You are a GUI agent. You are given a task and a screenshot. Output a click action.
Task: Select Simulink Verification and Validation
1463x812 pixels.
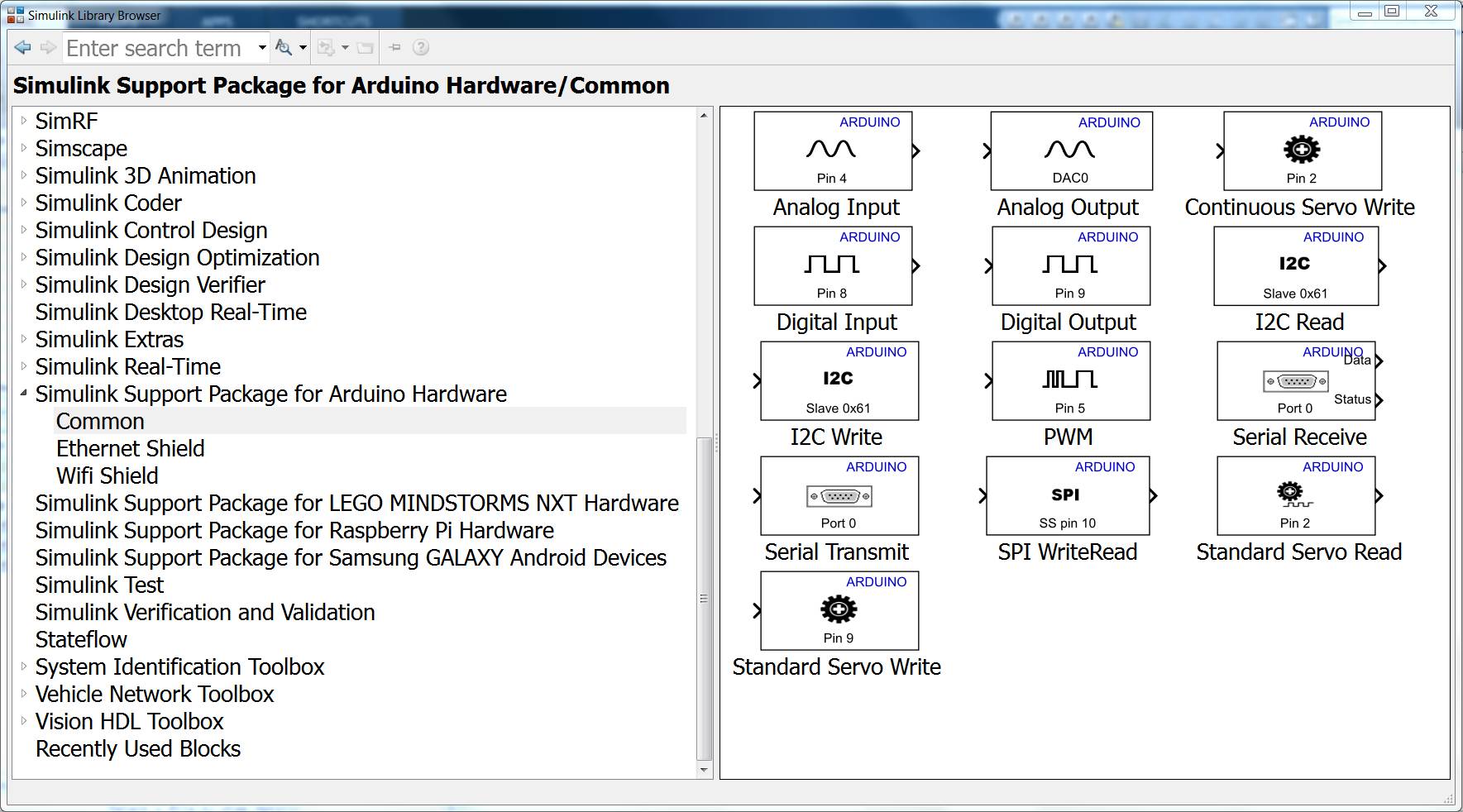[205, 612]
